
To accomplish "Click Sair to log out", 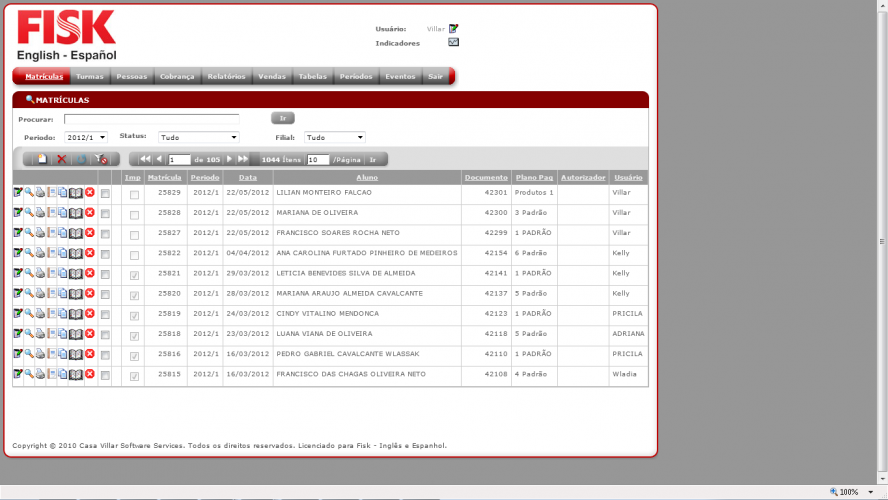I will (x=436, y=76).
